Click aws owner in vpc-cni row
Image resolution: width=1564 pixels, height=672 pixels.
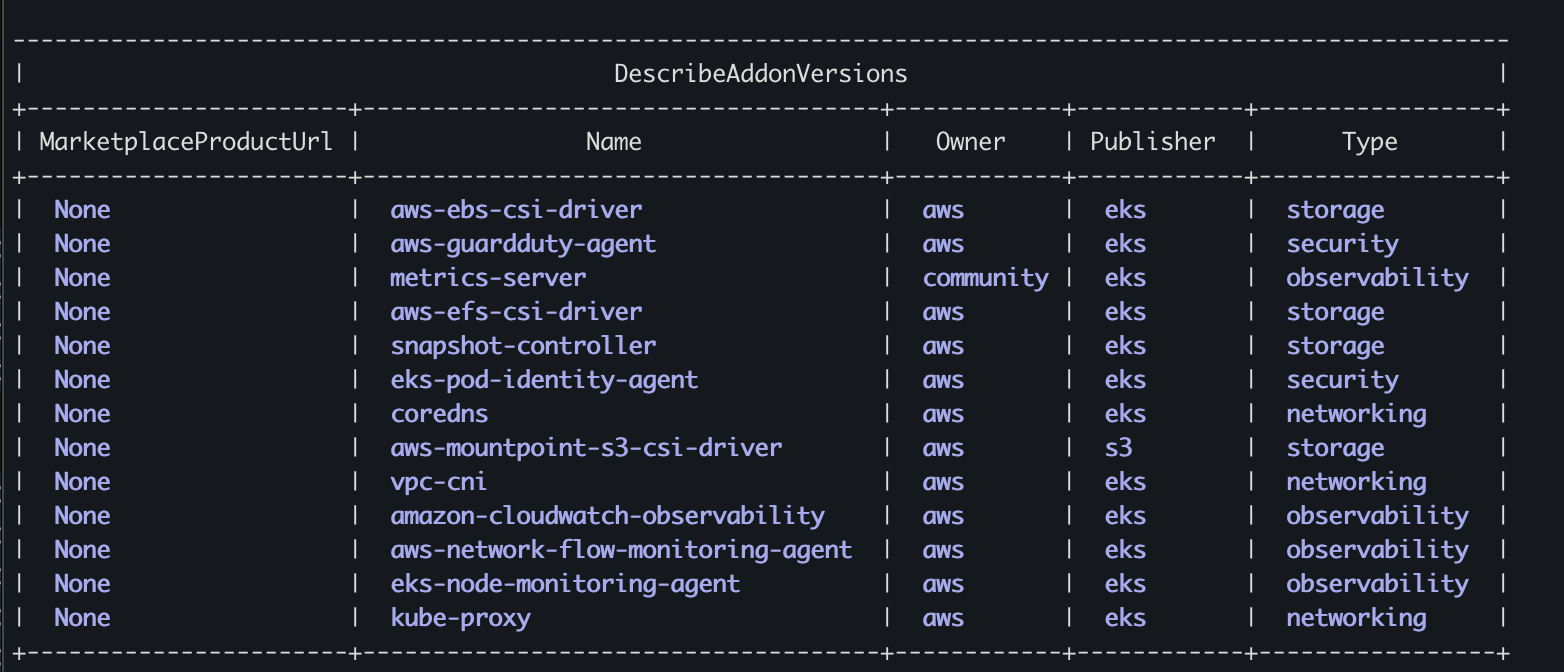[x=943, y=482]
